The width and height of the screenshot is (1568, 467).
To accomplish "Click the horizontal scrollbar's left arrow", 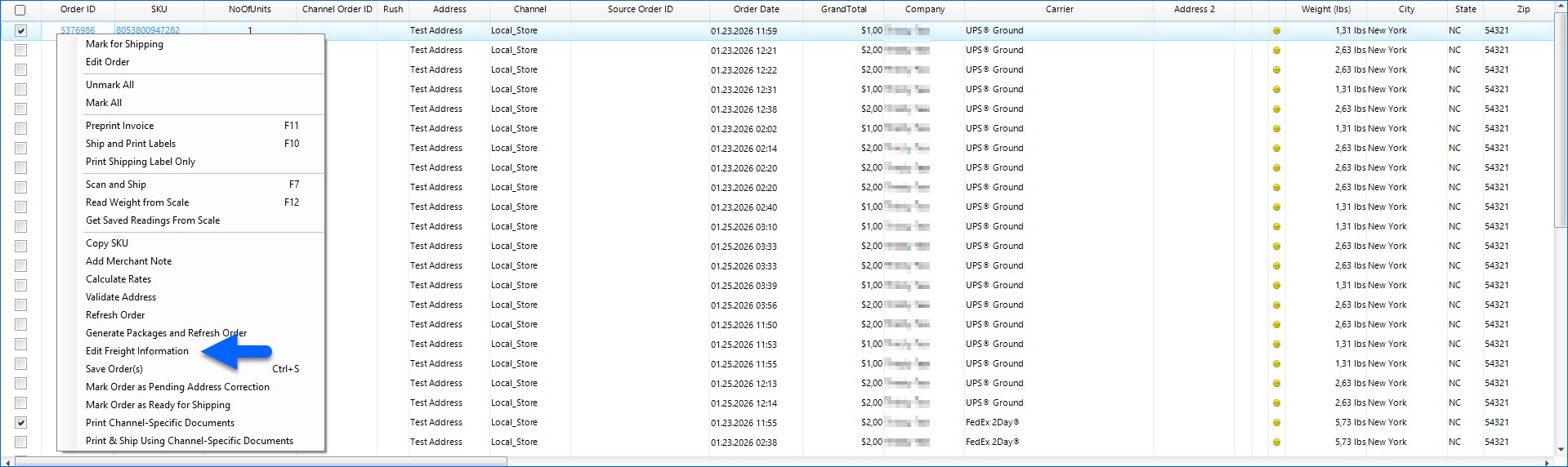I will point(7,462).
